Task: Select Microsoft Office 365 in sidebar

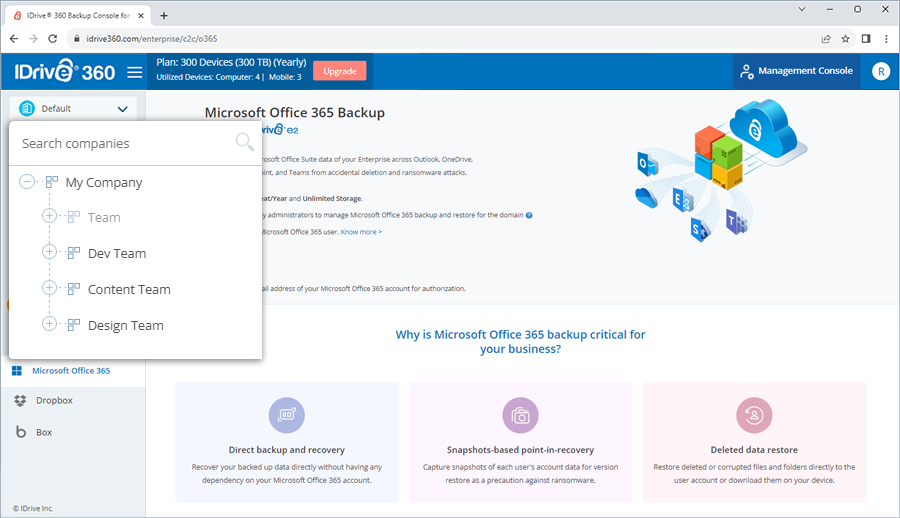Action: tap(70, 371)
